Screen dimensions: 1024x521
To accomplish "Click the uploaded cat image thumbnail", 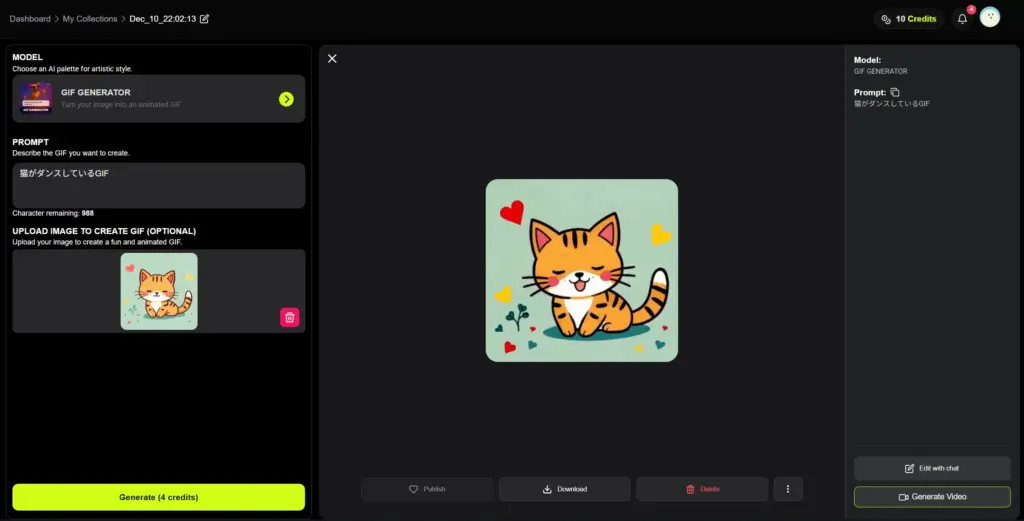I will click(159, 291).
